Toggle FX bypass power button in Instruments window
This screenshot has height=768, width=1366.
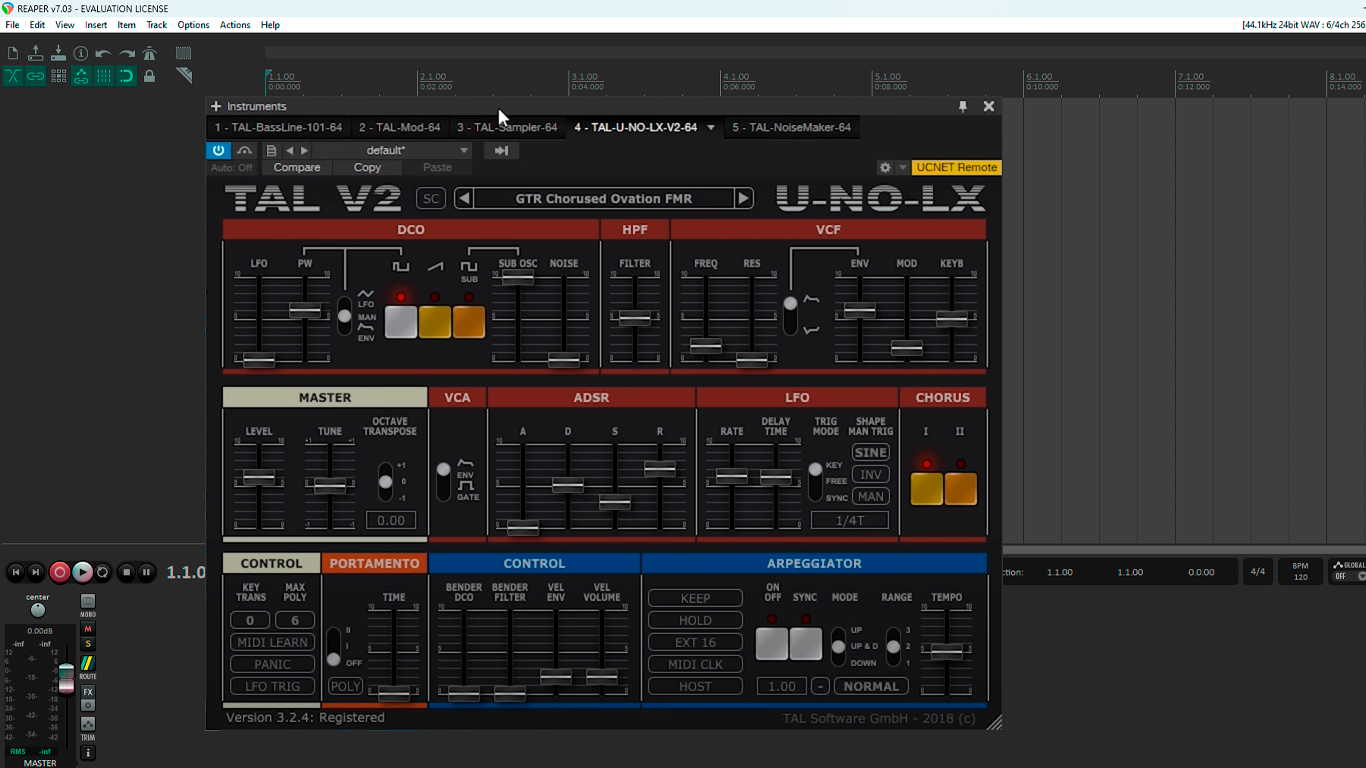coord(218,150)
